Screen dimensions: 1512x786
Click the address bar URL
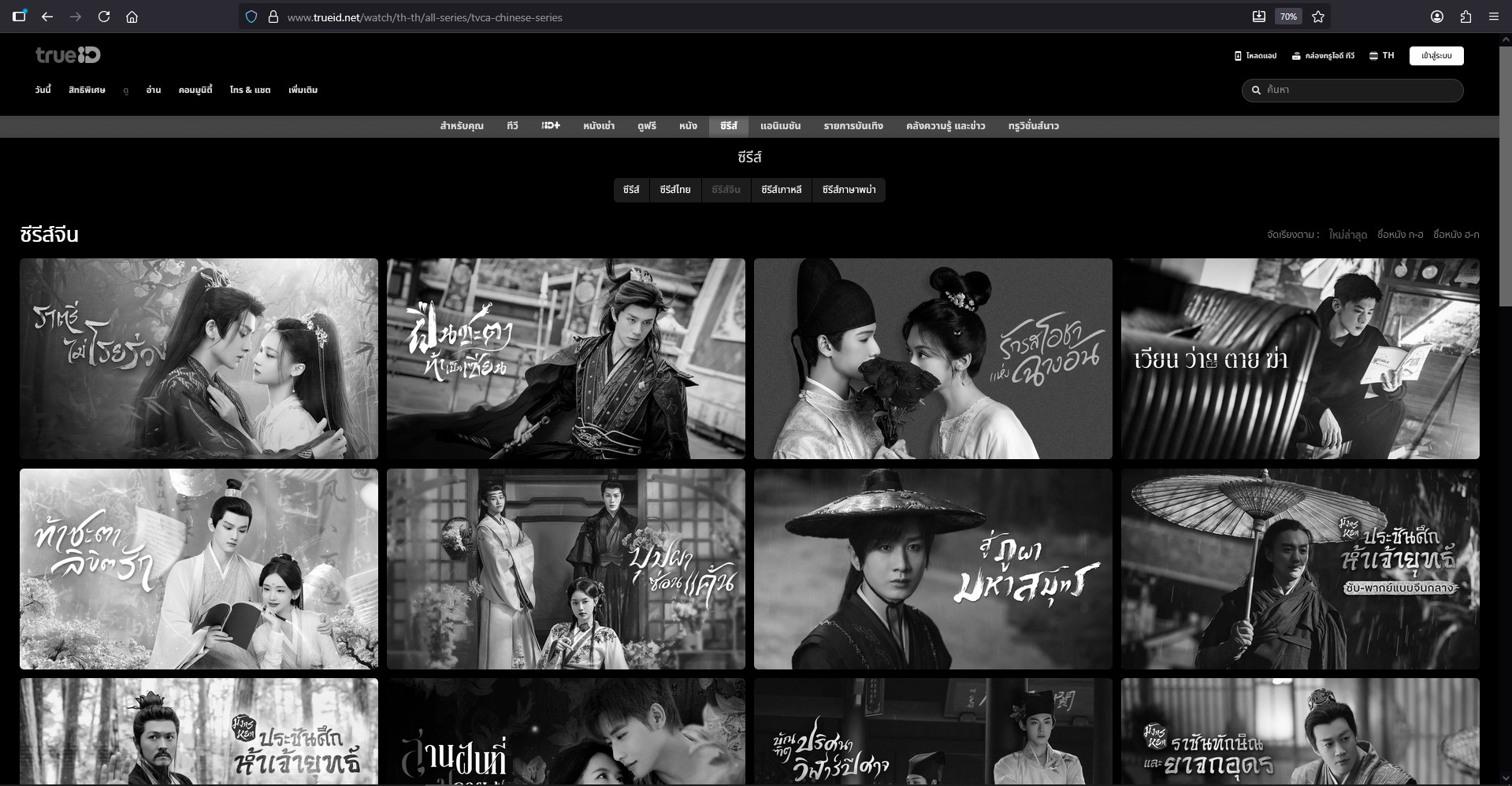pyautogui.click(x=425, y=17)
